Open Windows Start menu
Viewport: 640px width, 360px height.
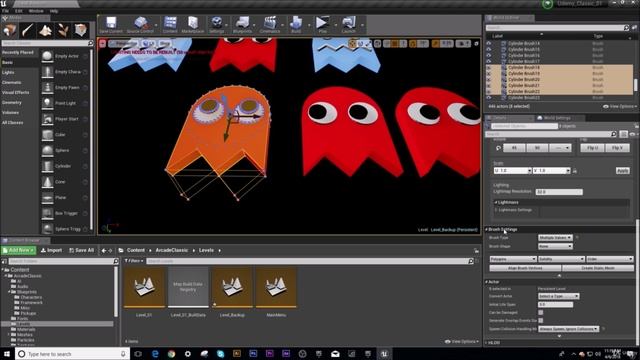pyautogui.click(x=7, y=354)
